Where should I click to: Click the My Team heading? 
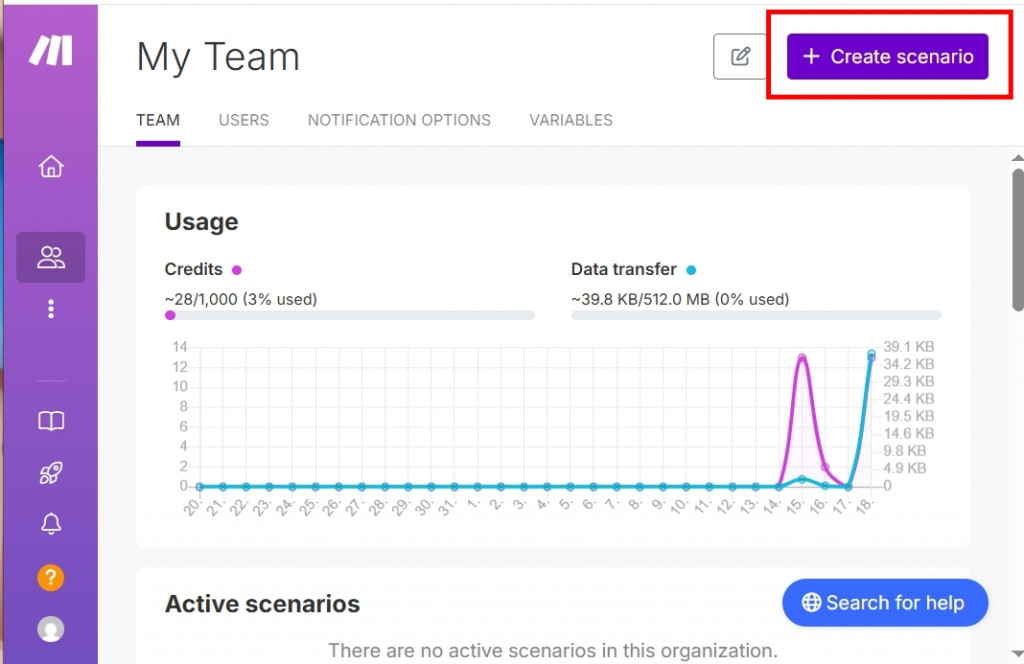pos(218,57)
